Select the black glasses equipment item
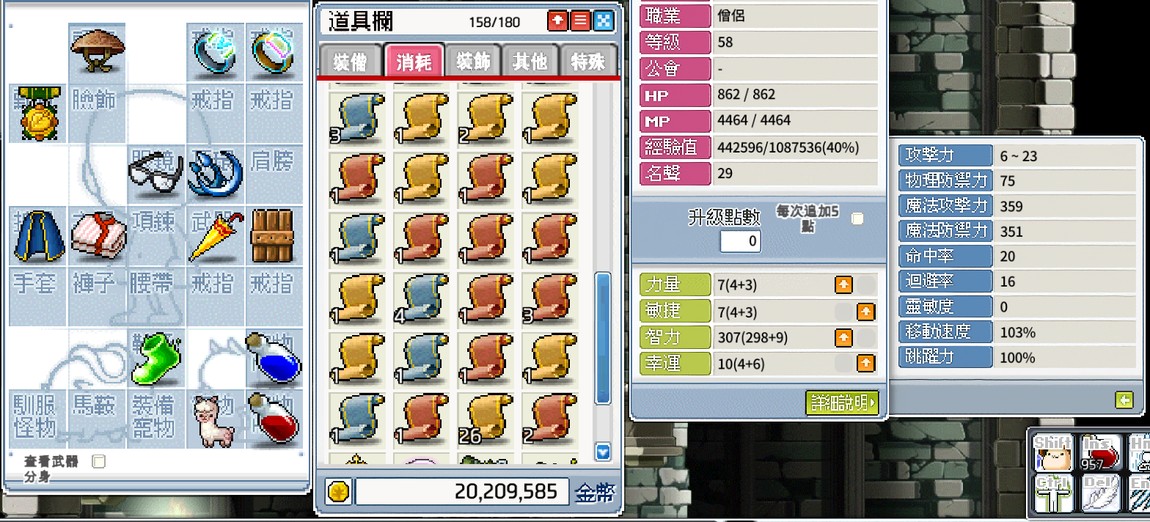The width and height of the screenshot is (1150, 522). (x=155, y=174)
